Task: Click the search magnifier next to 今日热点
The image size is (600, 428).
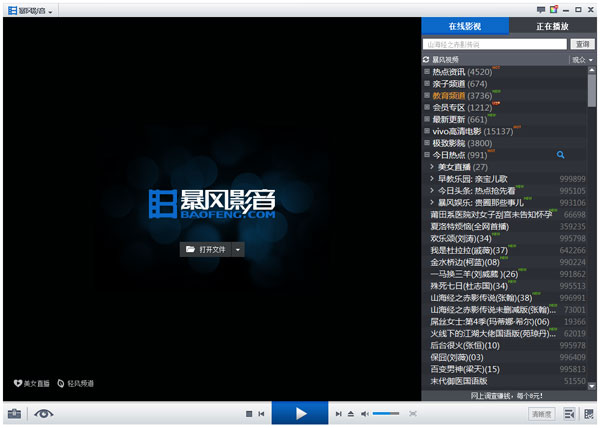Action: [x=561, y=155]
